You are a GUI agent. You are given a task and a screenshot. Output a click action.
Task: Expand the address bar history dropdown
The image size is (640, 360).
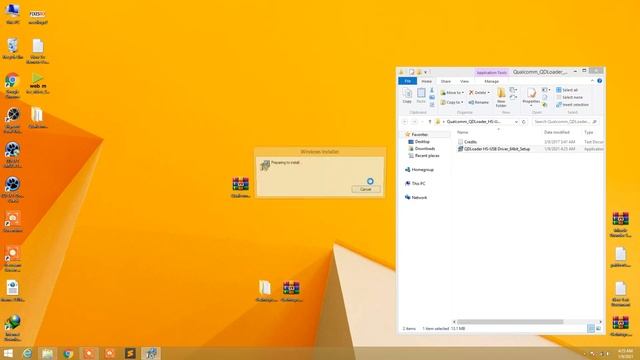click(x=516, y=122)
